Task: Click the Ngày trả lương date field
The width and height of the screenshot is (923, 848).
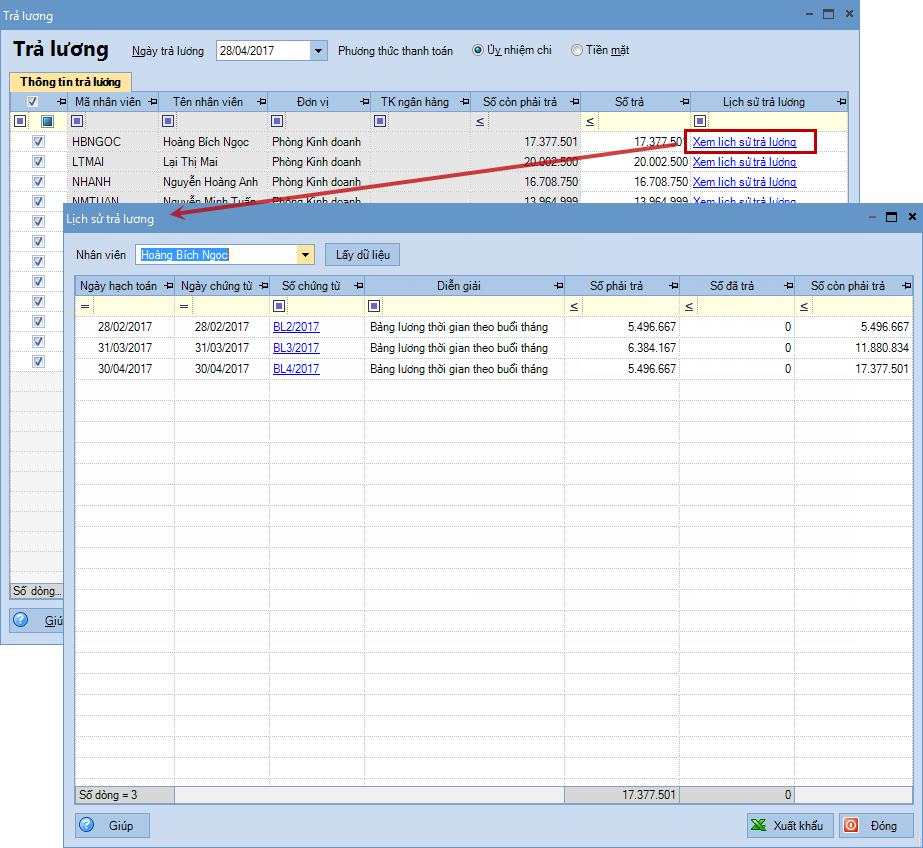Action: [x=264, y=51]
